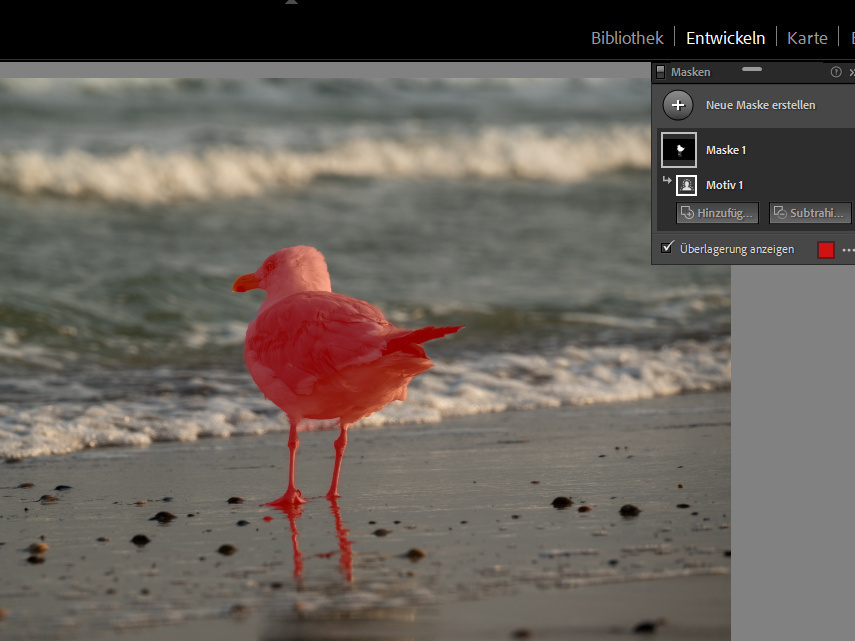Change the red overlay color swatch
The height and width of the screenshot is (641, 855).
point(826,250)
